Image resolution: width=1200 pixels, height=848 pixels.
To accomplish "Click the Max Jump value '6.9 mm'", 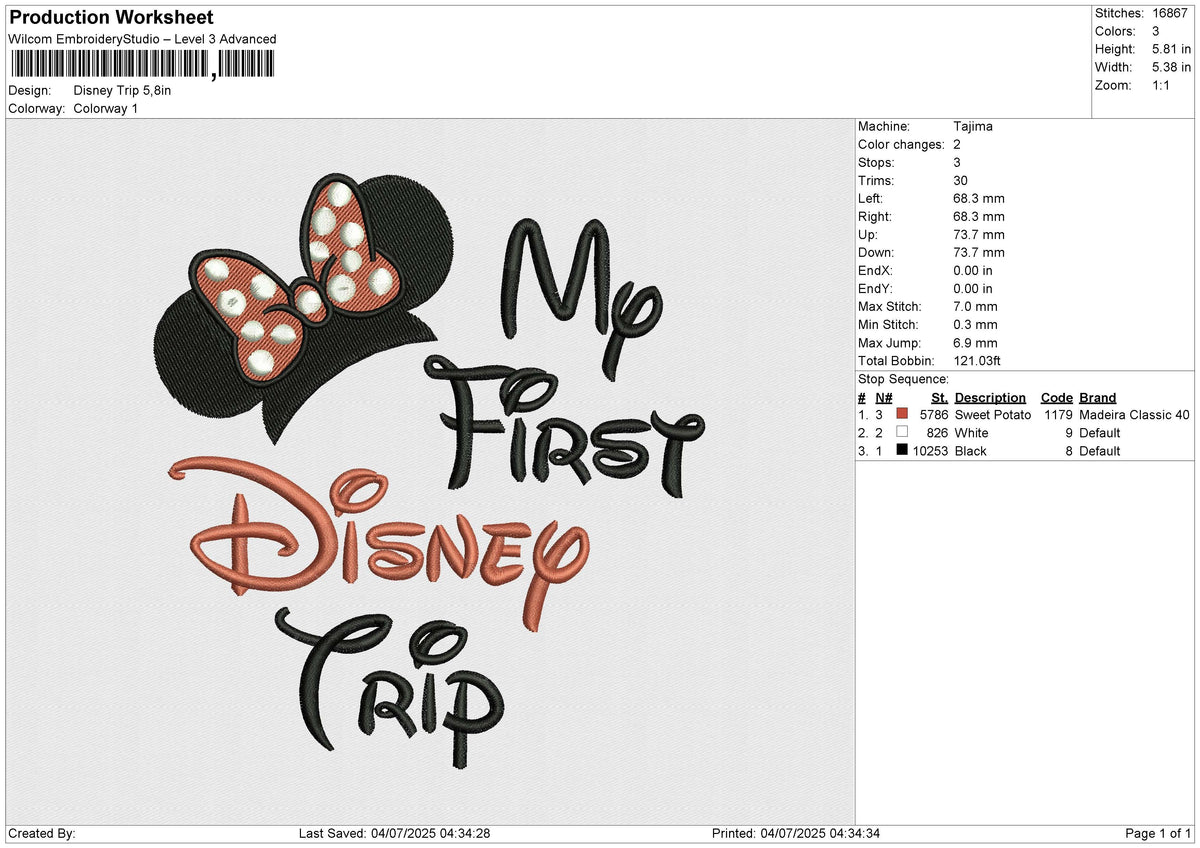I will click(x=975, y=343).
